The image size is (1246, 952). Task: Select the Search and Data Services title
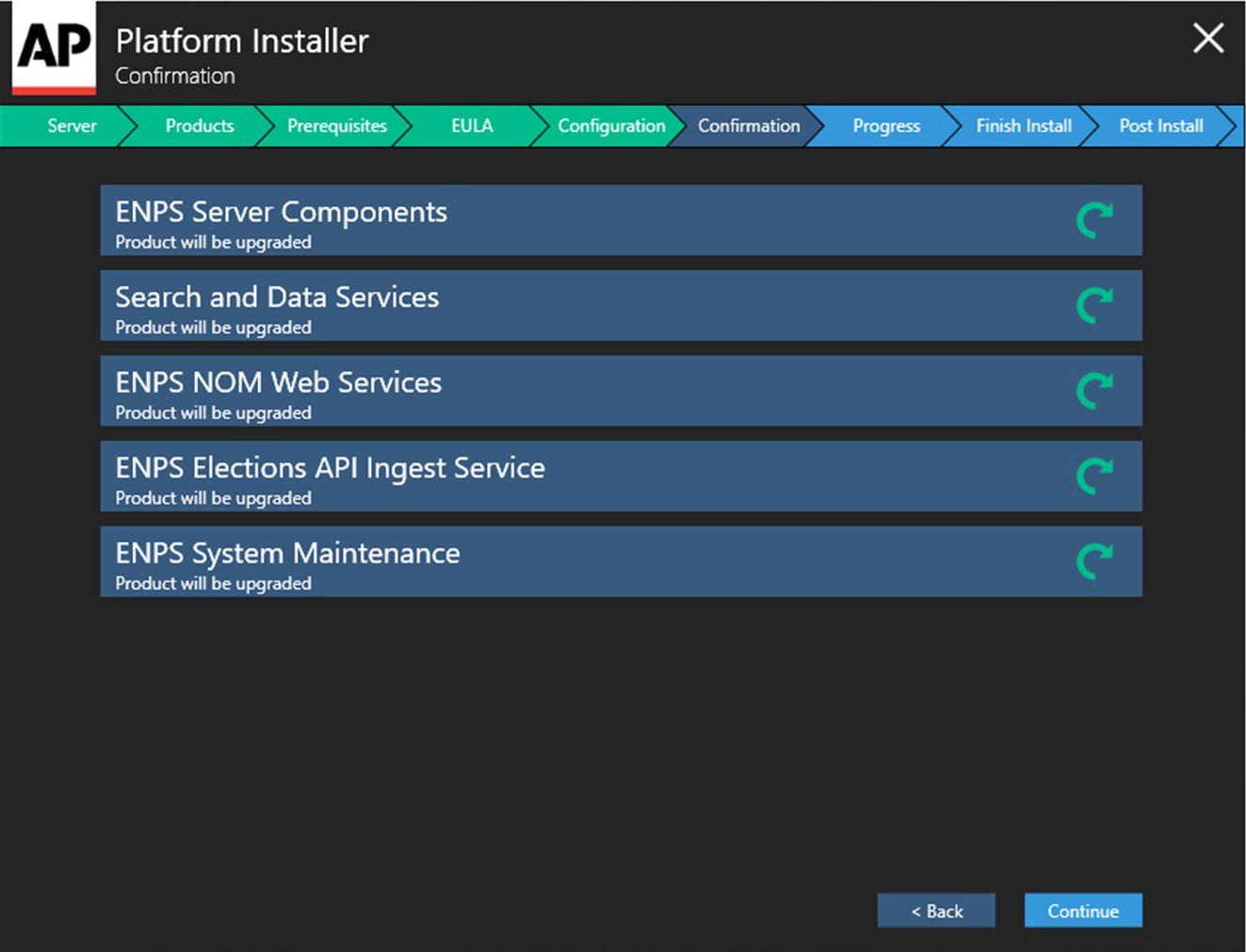coord(277,298)
